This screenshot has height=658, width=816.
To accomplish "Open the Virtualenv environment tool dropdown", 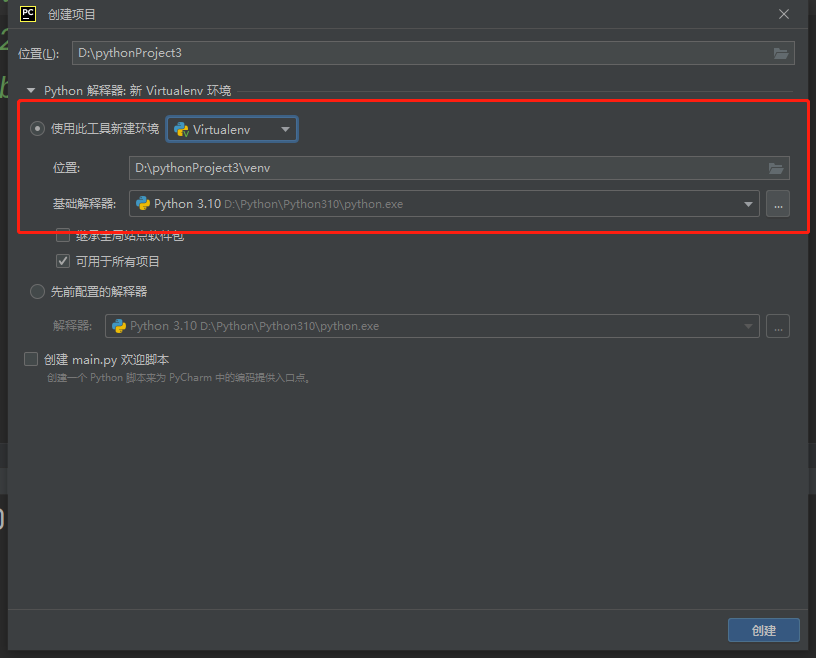I will [x=232, y=130].
